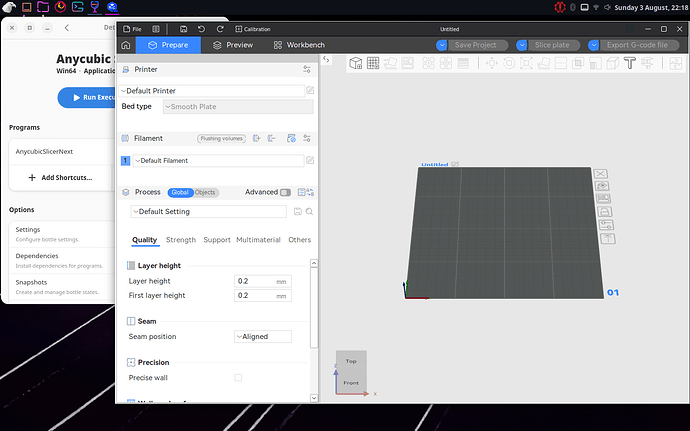The image size is (690, 431).
Task: Open the File menu
Action: tap(132, 29)
